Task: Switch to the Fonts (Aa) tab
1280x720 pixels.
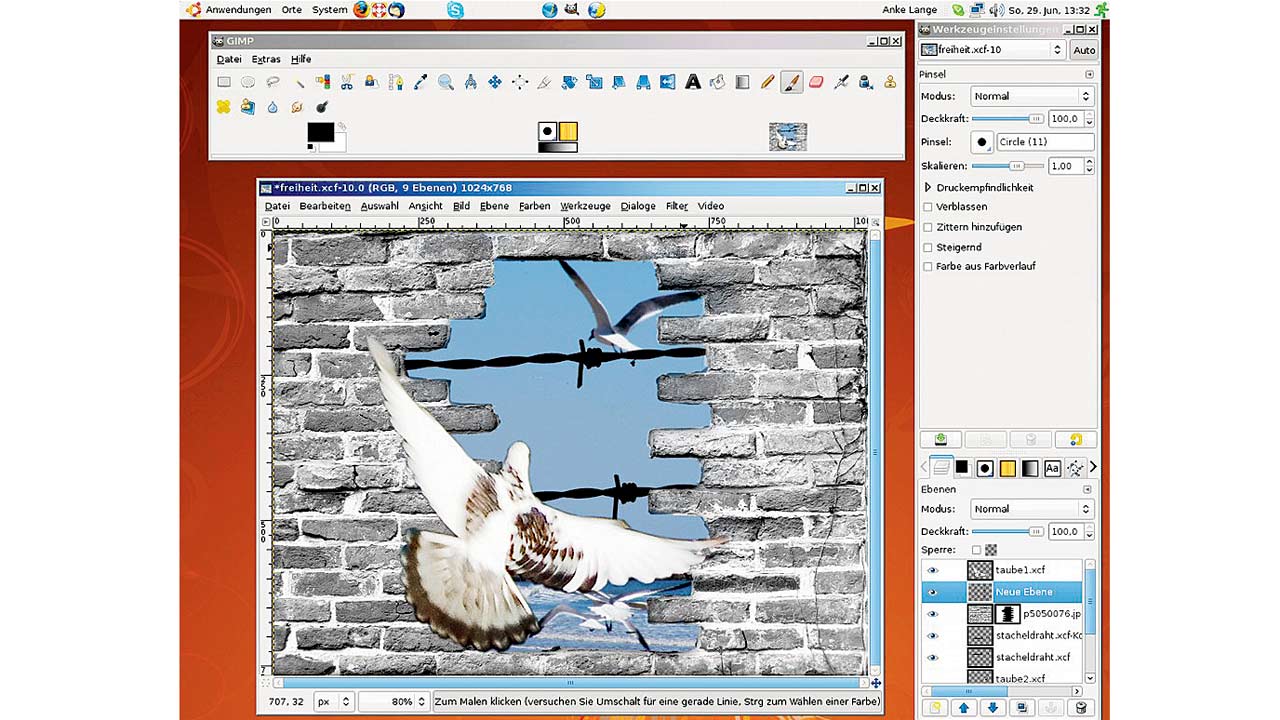Action: [x=1052, y=467]
